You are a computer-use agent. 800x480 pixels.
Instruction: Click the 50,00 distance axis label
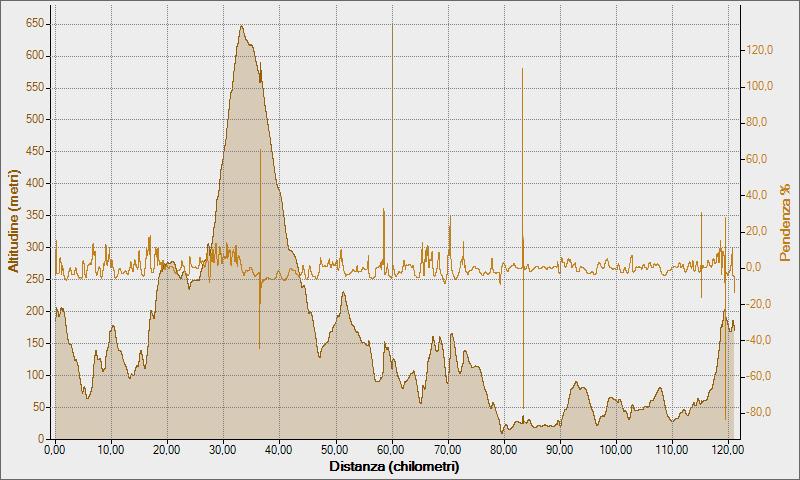coord(335,450)
